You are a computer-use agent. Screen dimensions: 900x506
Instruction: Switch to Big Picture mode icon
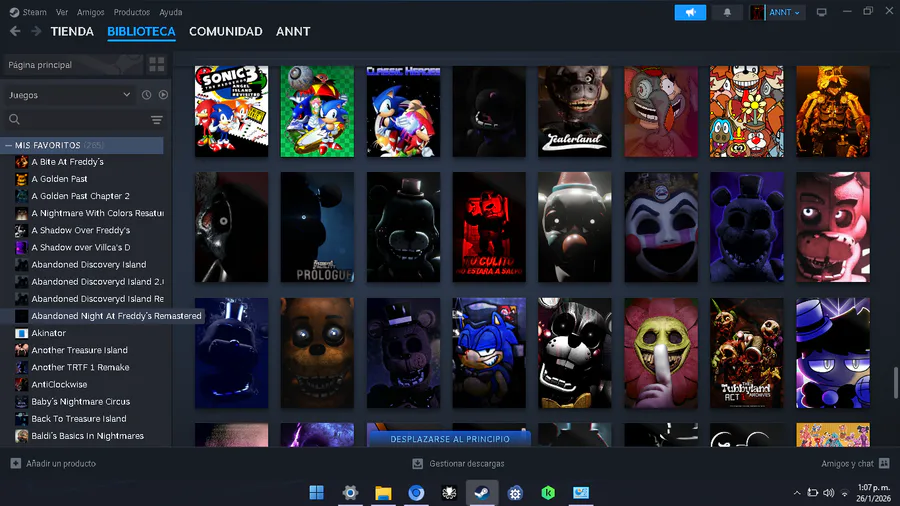pos(821,12)
